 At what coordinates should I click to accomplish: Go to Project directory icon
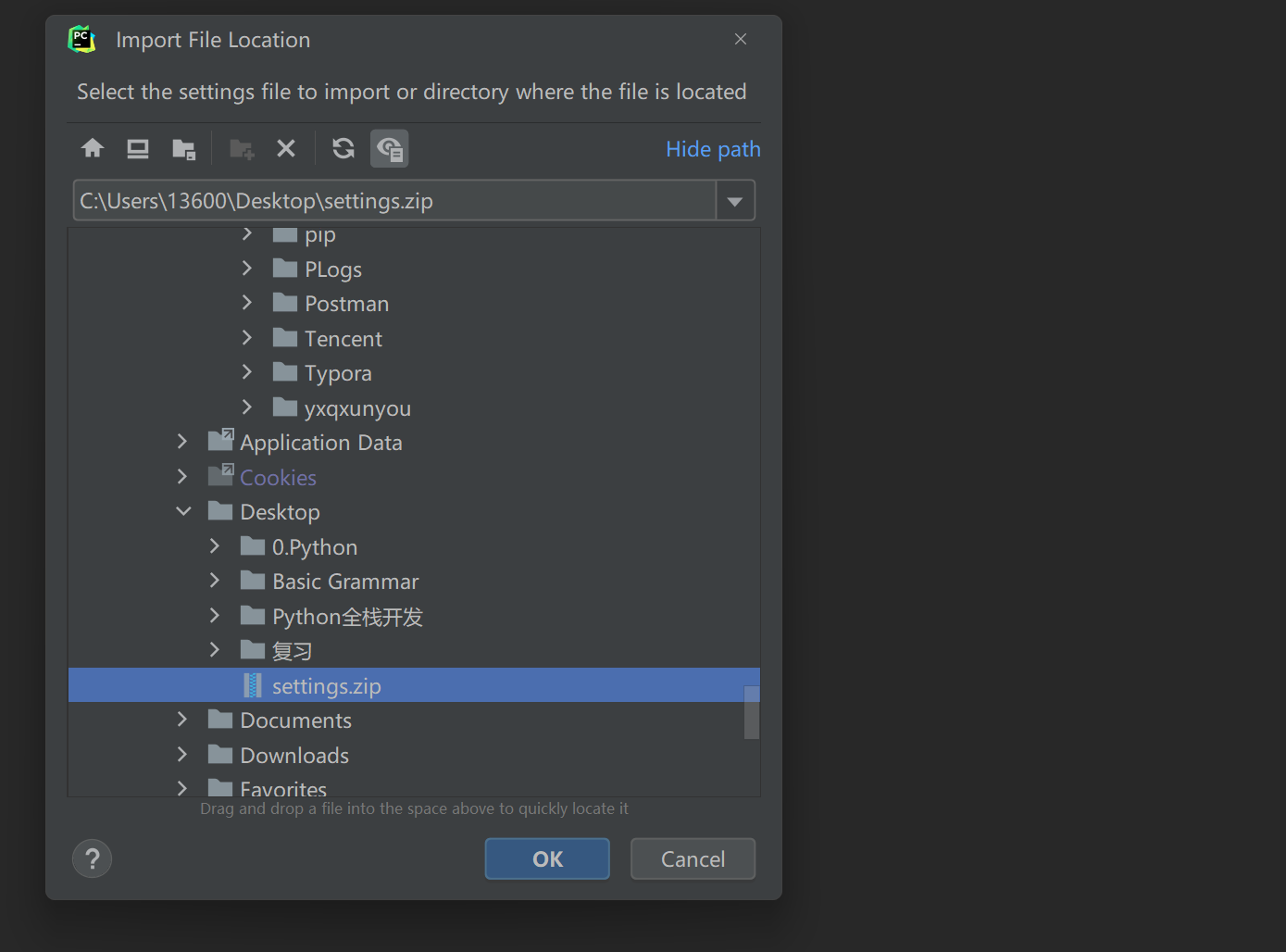click(x=183, y=148)
